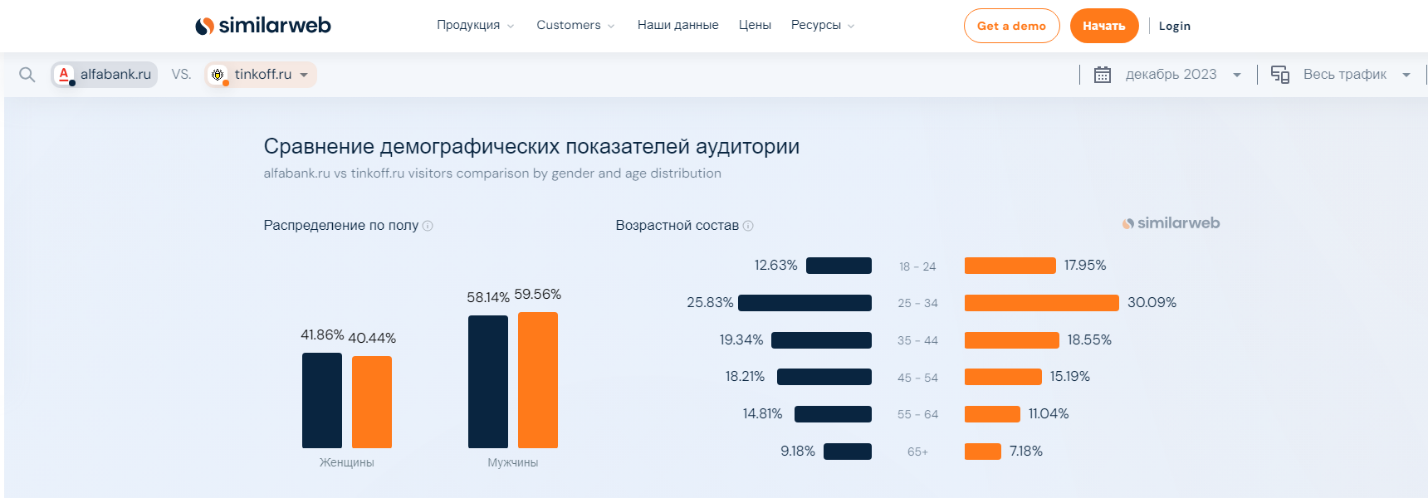Click the dark 55-64 age bar

(x=833, y=414)
